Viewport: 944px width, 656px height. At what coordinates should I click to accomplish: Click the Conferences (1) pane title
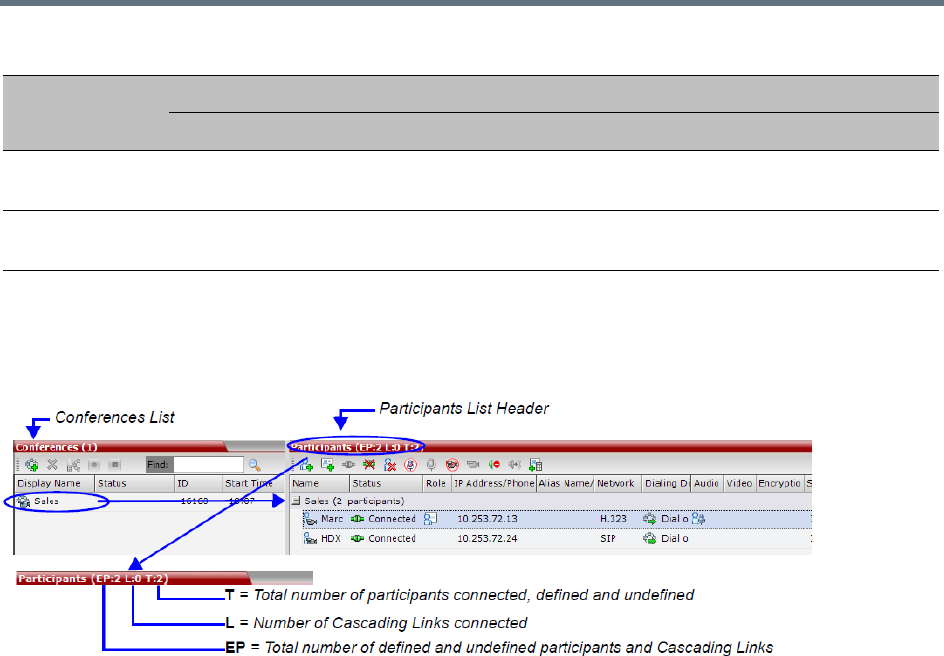tap(56, 447)
